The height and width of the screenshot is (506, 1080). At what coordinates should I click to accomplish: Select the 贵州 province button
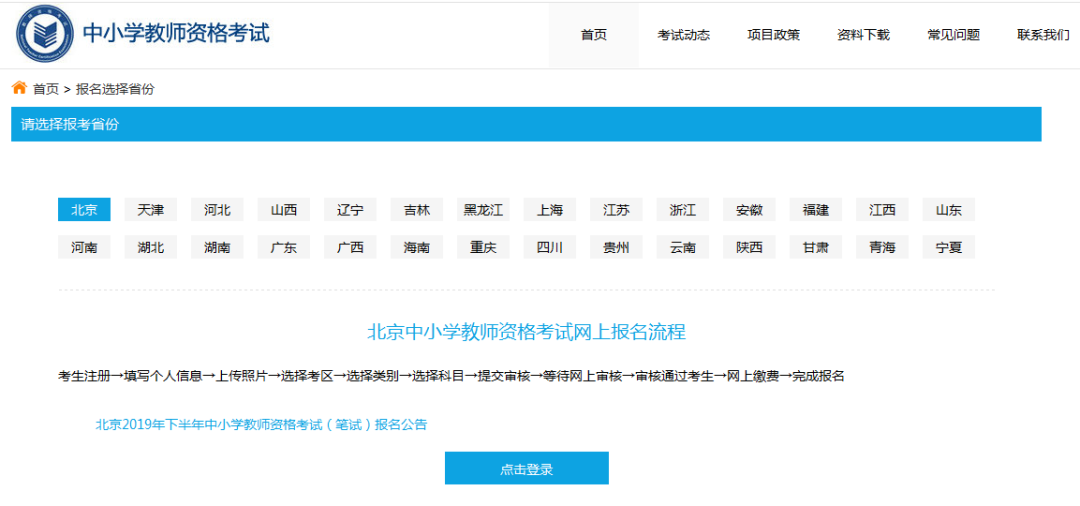click(x=616, y=247)
